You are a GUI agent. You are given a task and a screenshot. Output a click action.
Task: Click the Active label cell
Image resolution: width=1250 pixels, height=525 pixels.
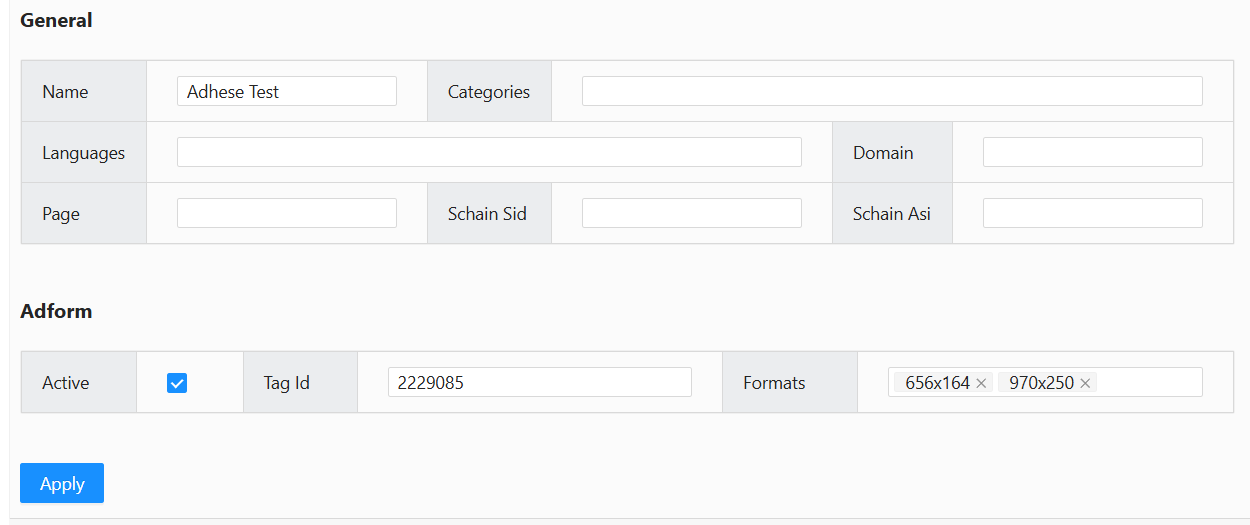click(x=65, y=383)
